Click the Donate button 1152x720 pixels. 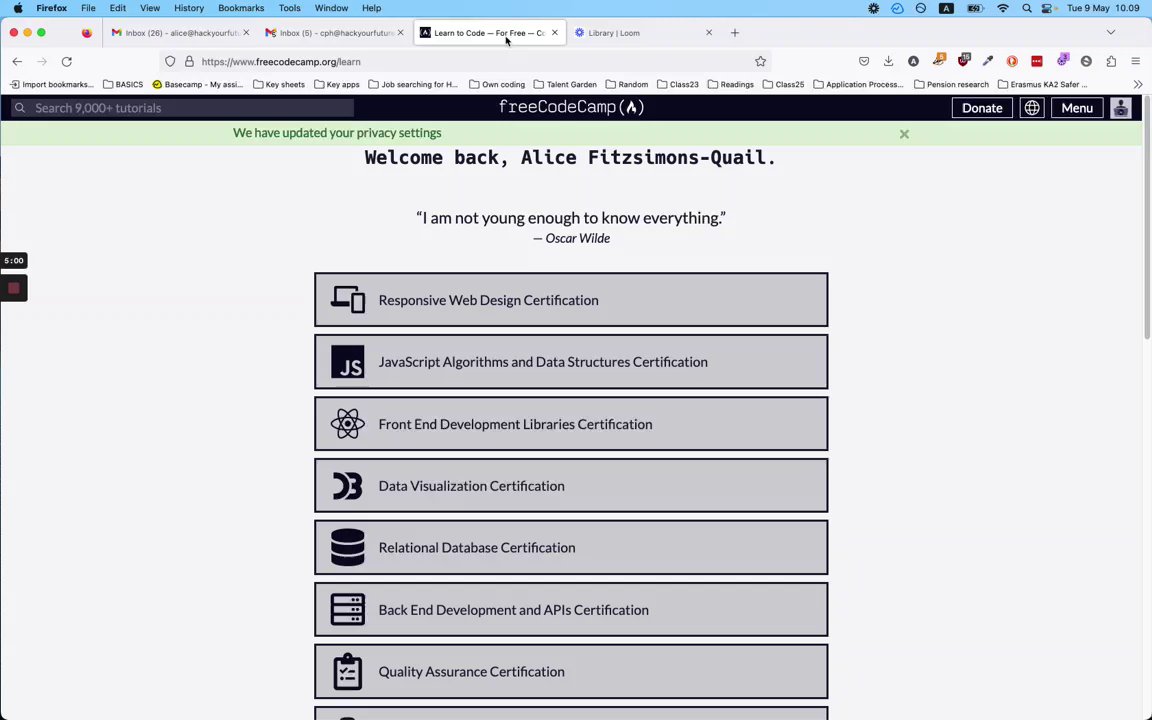pos(982,108)
